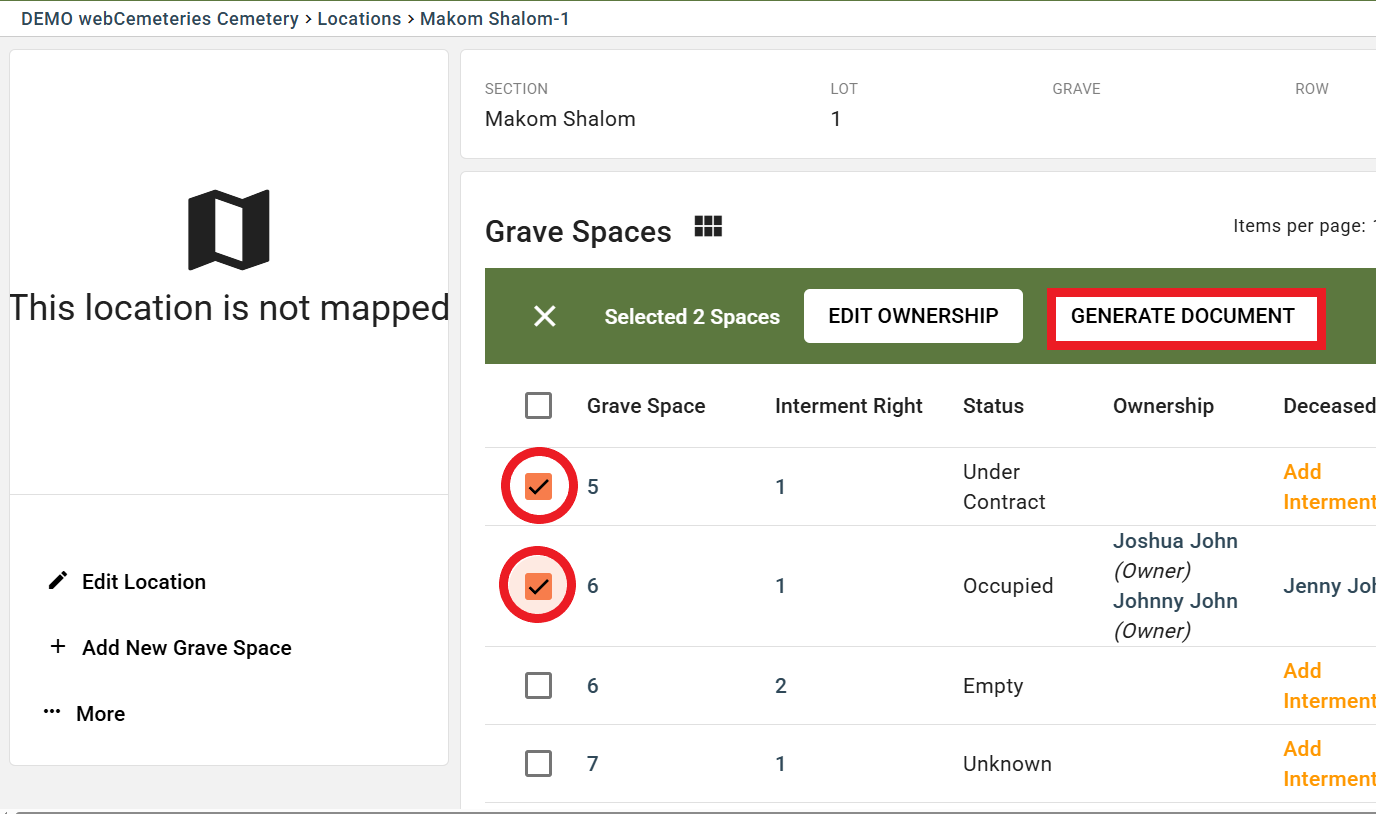Screen dimensions: 1376x814
Task: Click the Unknown status cell
Action: 1007,764
